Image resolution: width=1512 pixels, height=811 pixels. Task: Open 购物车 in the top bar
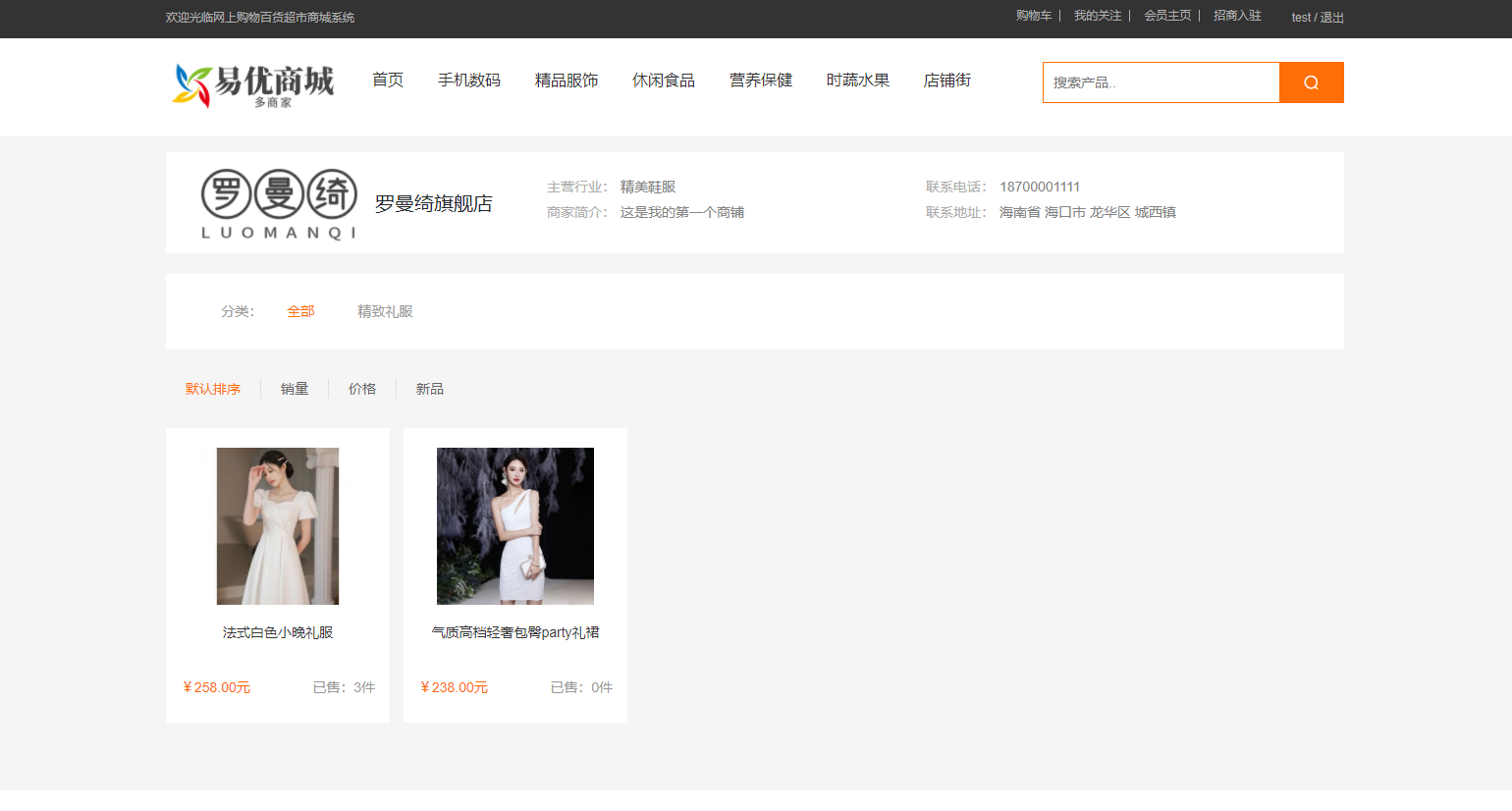[1034, 16]
